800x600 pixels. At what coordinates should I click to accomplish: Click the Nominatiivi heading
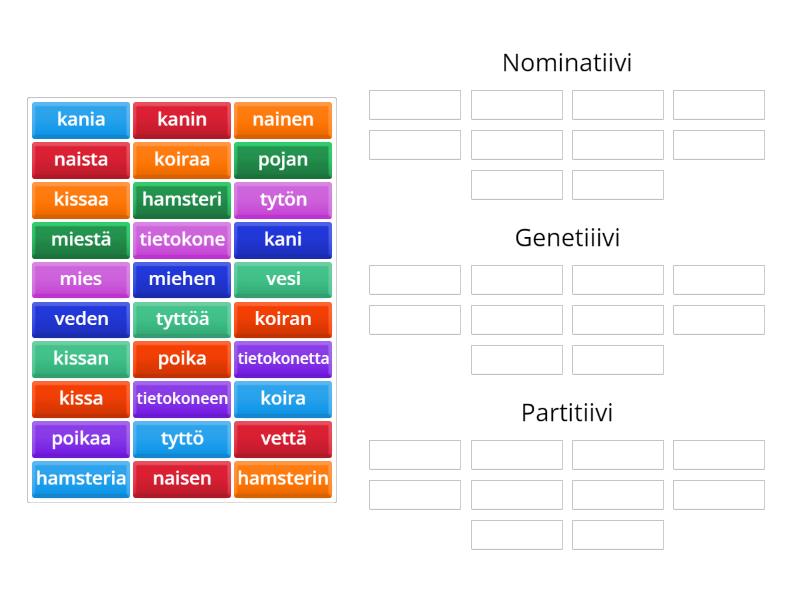tap(567, 62)
